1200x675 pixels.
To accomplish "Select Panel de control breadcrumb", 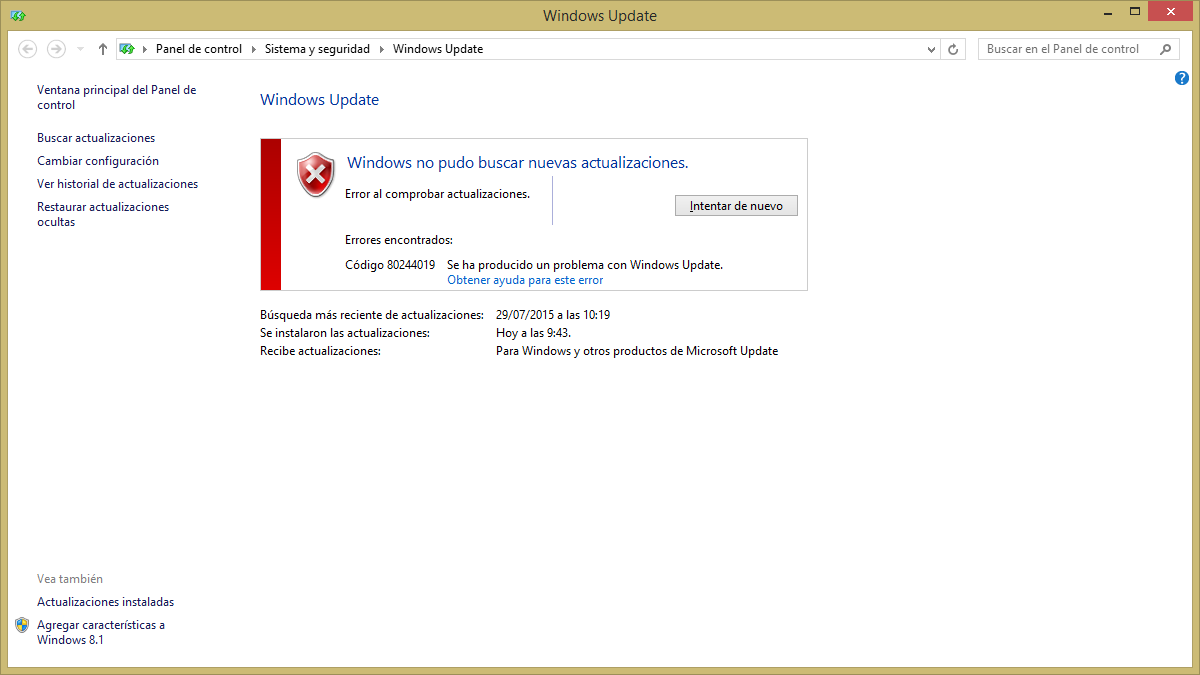I will pyautogui.click(x=199, y=49).
